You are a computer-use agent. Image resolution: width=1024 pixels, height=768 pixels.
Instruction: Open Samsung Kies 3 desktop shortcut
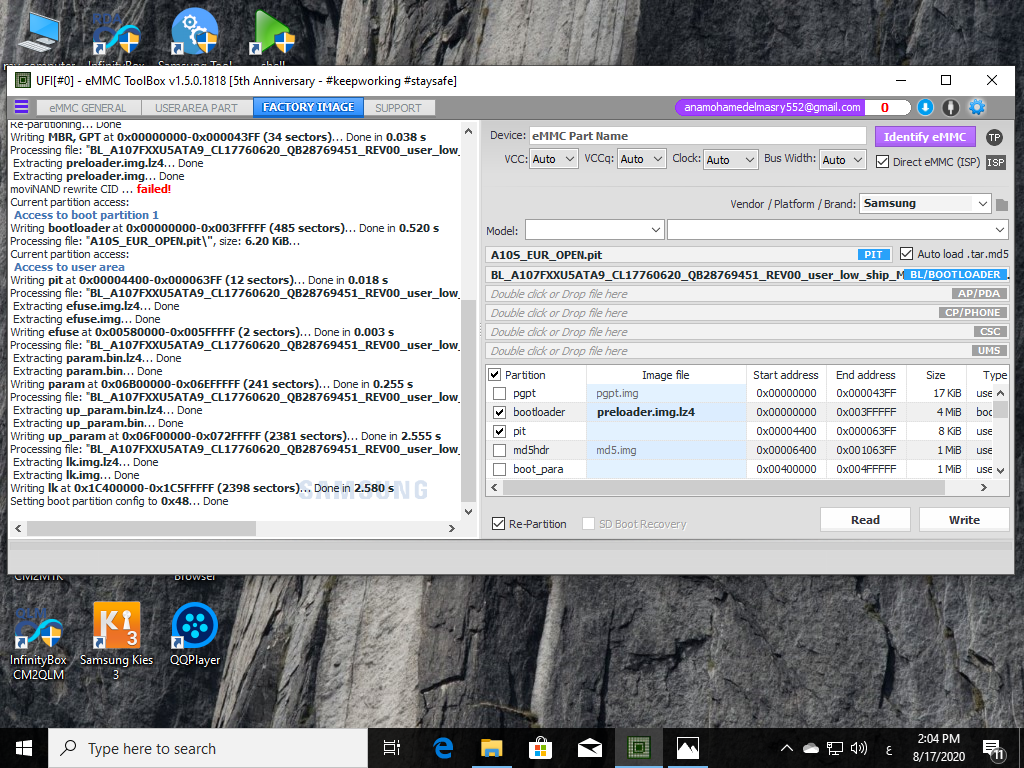pyautogui.click(x=116, y=641)
